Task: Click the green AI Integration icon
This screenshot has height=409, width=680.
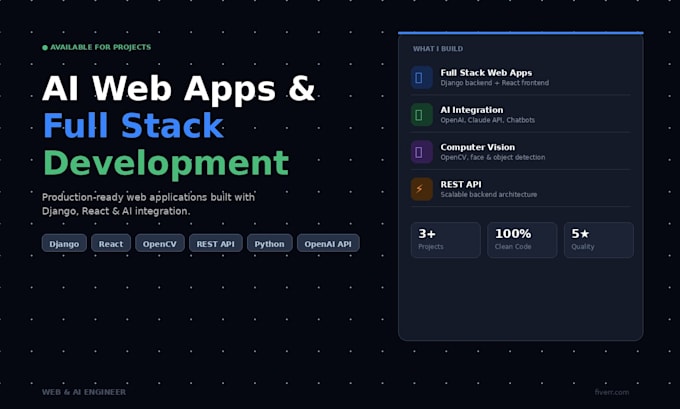Action: (422, 115)
